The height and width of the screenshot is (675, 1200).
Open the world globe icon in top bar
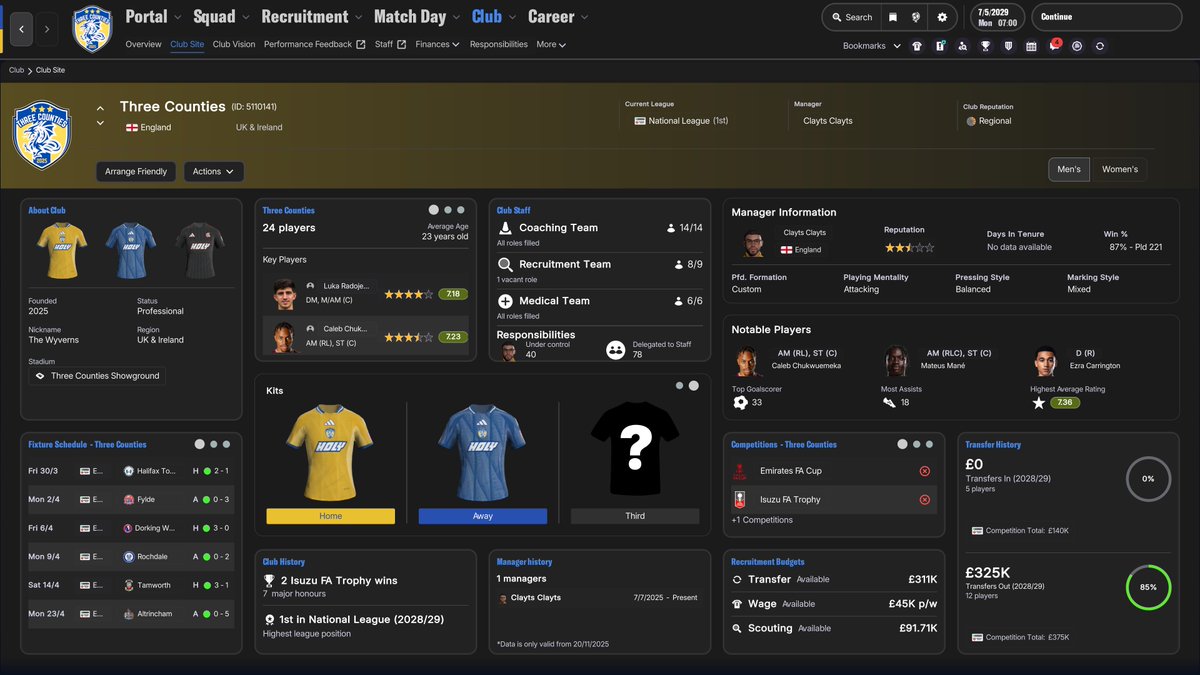(916, 17)
